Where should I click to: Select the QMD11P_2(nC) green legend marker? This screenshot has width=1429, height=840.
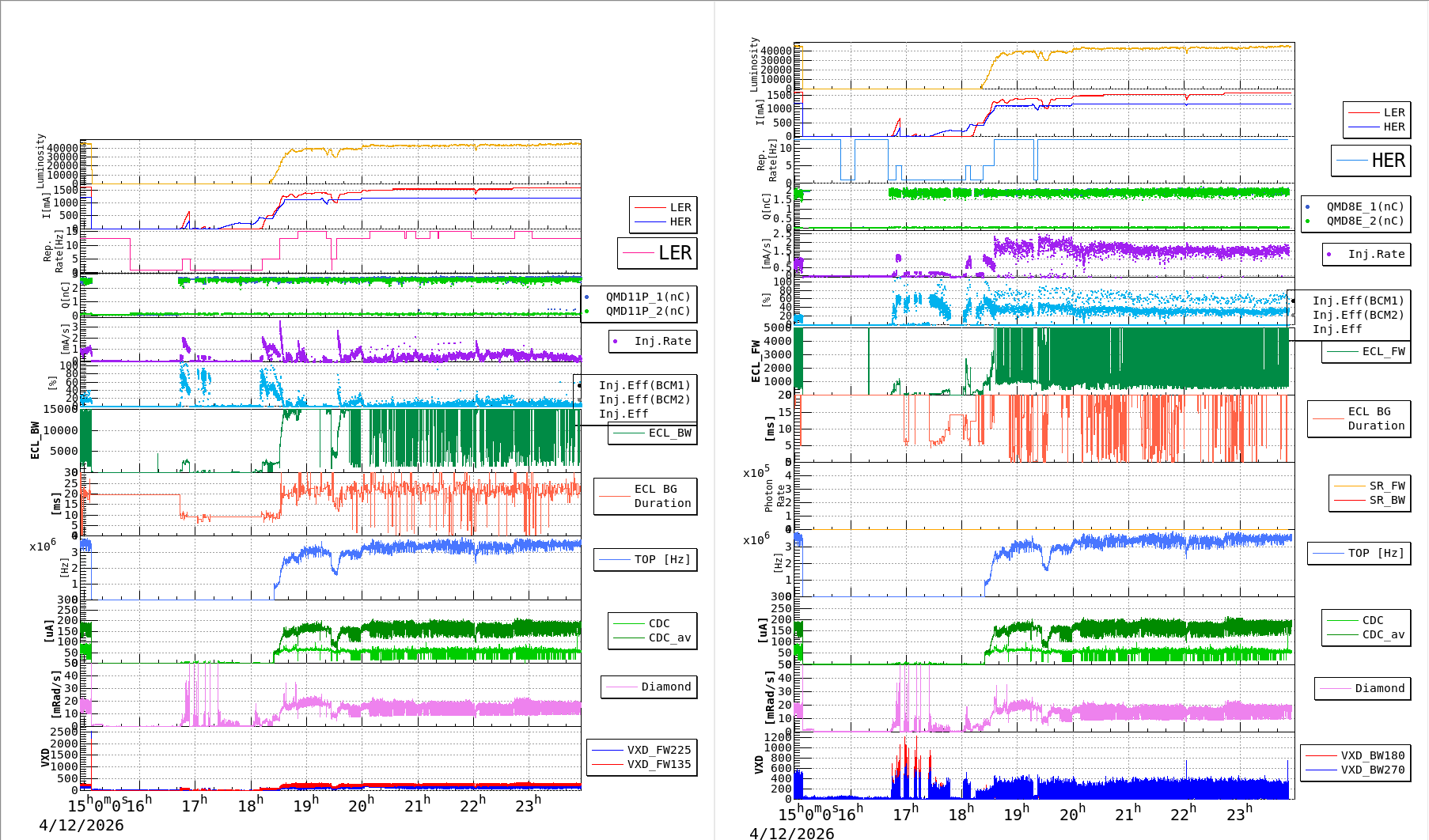click(586, 312)
